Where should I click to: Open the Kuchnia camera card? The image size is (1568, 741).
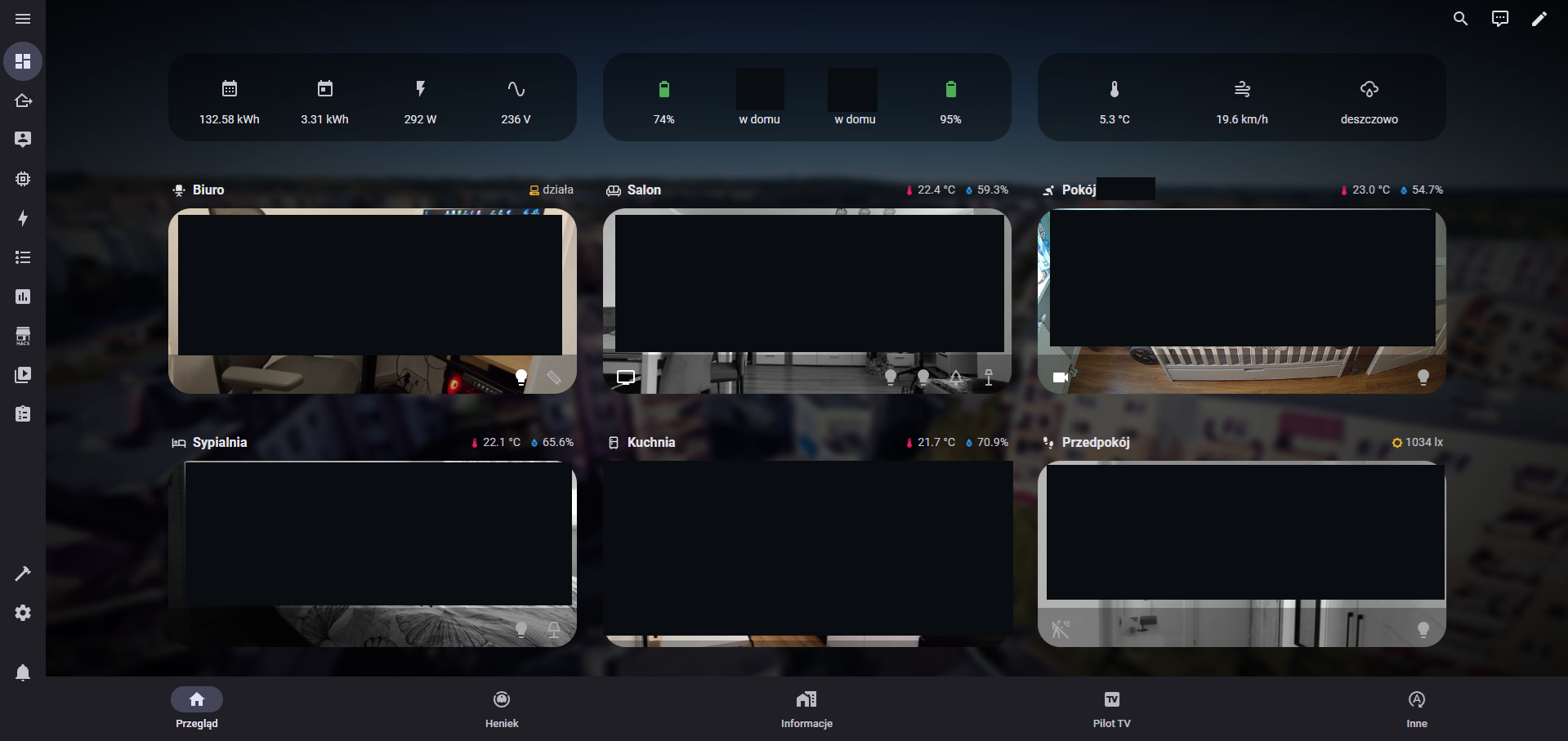[807, 553]
